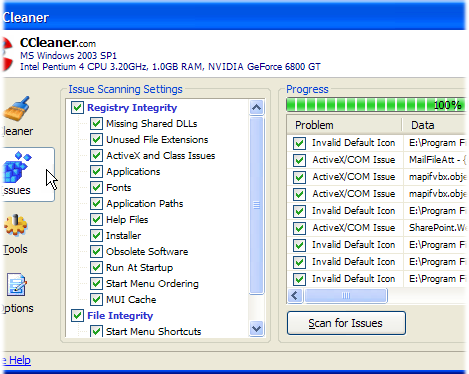Toggle the File Integrity group checkbox
469x374 pixels.
[77, 316]
